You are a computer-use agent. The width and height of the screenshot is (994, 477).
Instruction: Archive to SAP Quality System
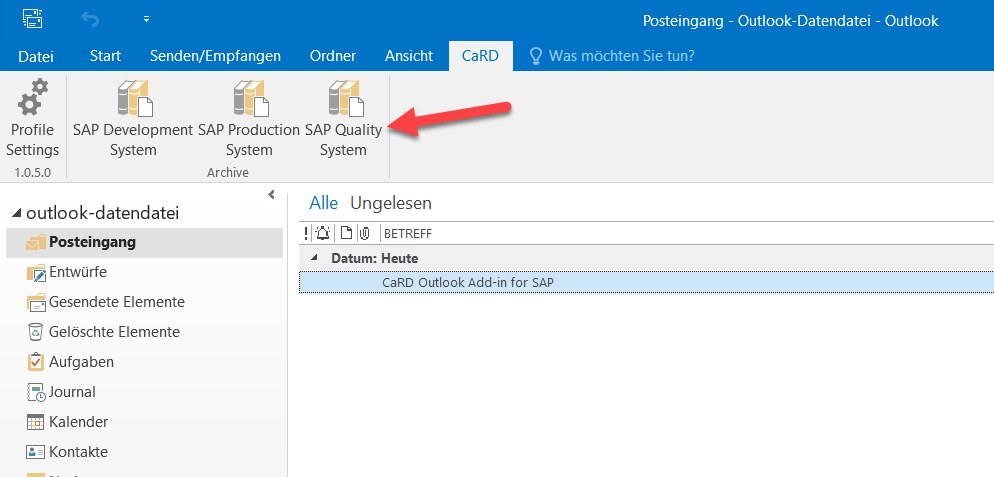343,118
